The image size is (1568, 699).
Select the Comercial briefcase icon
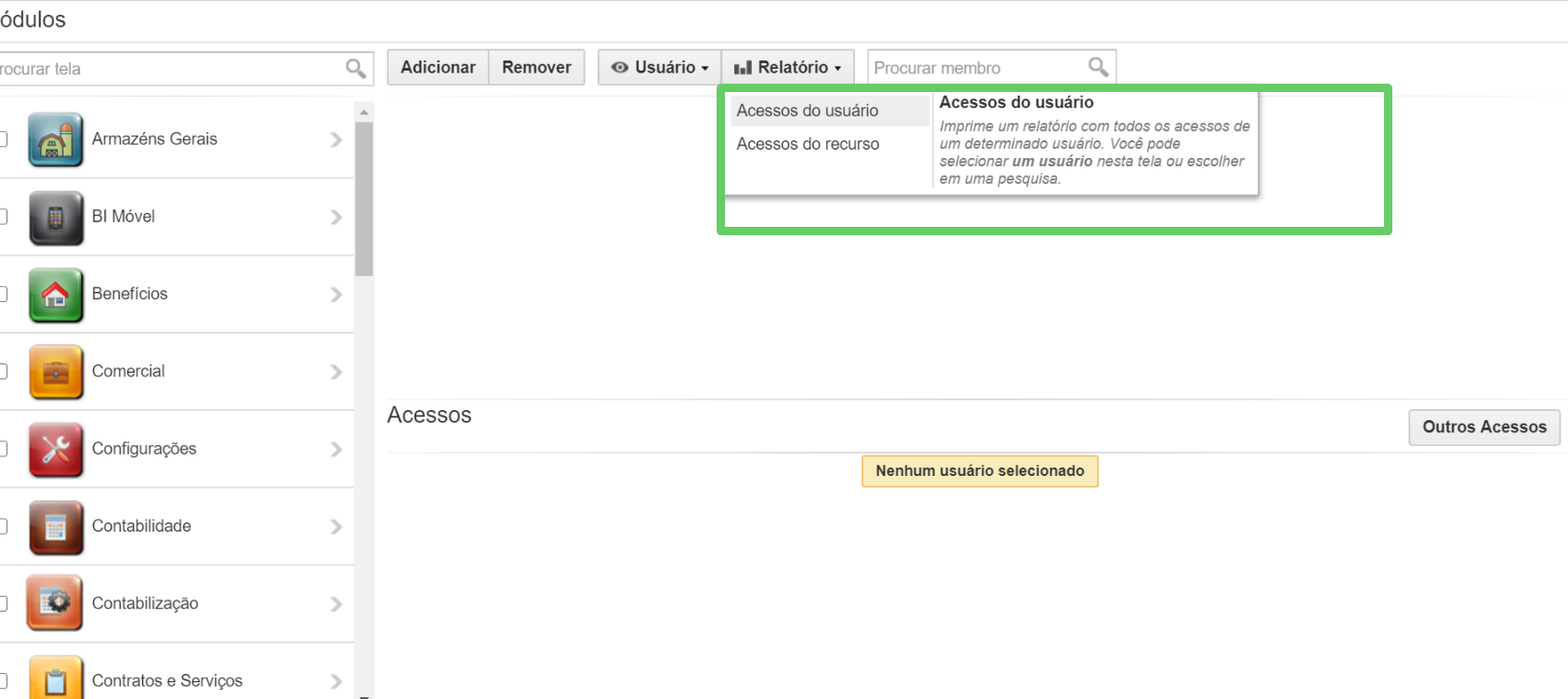(55, 372)
